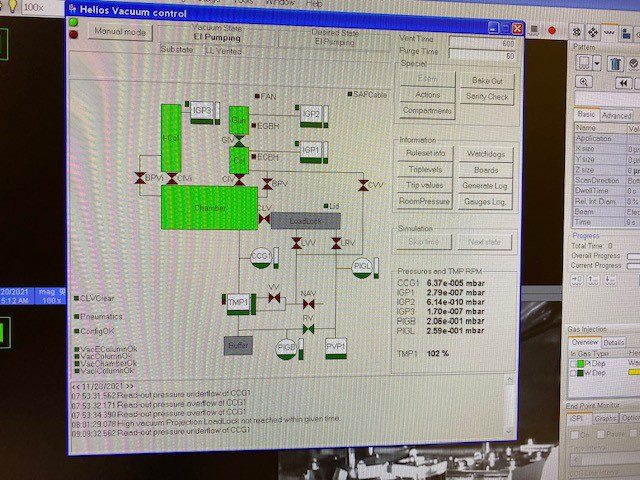Viewport: 640px width, 480px height.
Task: Toggle the Pt Dep gas checkbox
Action: pyautogui.click(x=573, y=364)
